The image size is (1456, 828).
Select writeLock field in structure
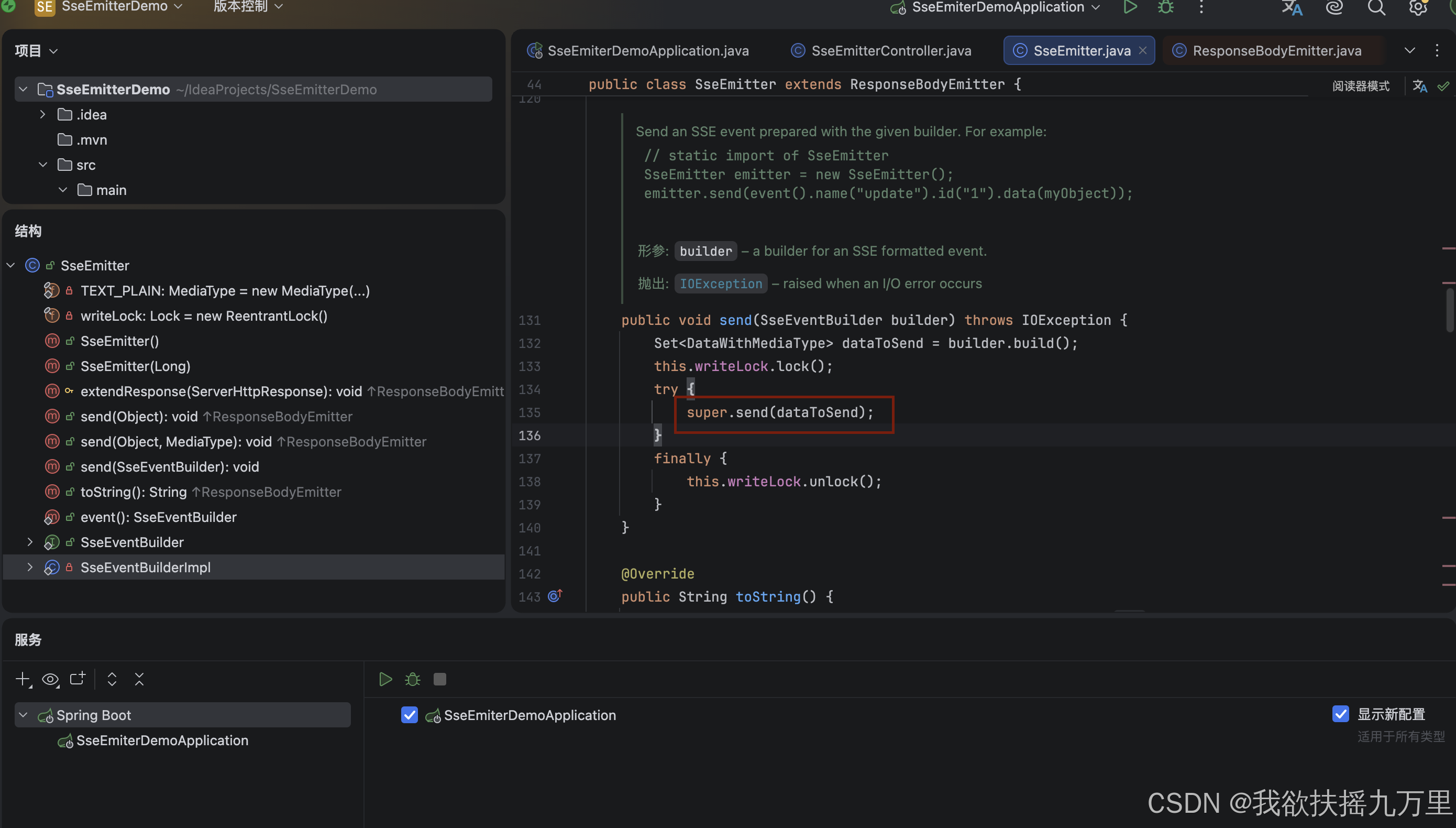click(204, 315)
